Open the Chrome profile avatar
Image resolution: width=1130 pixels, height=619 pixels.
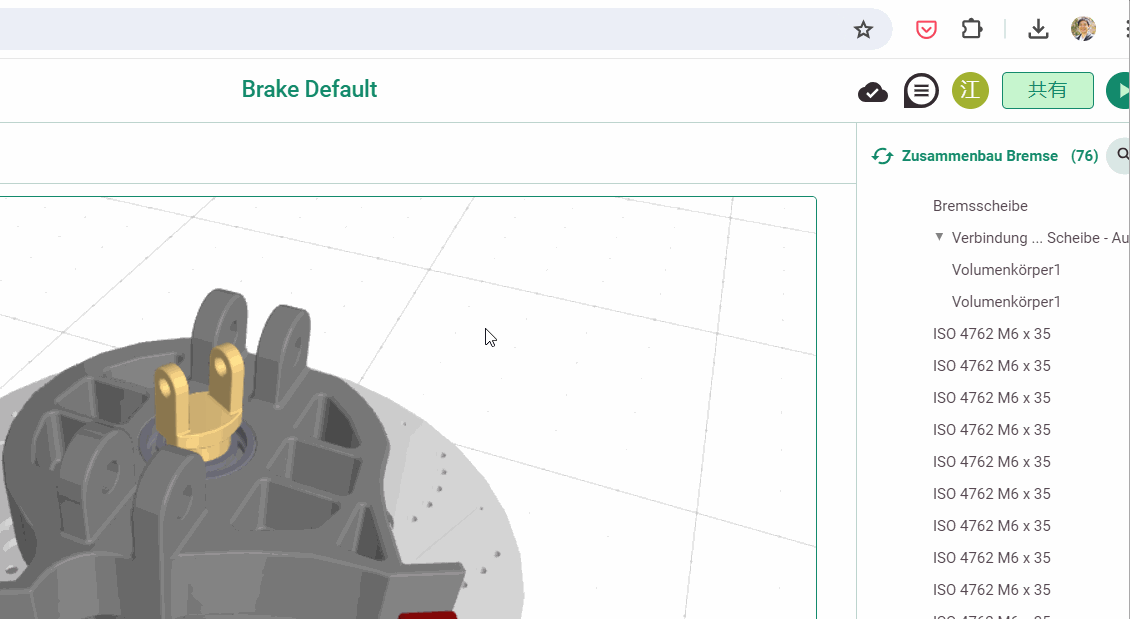point(1082,29)
